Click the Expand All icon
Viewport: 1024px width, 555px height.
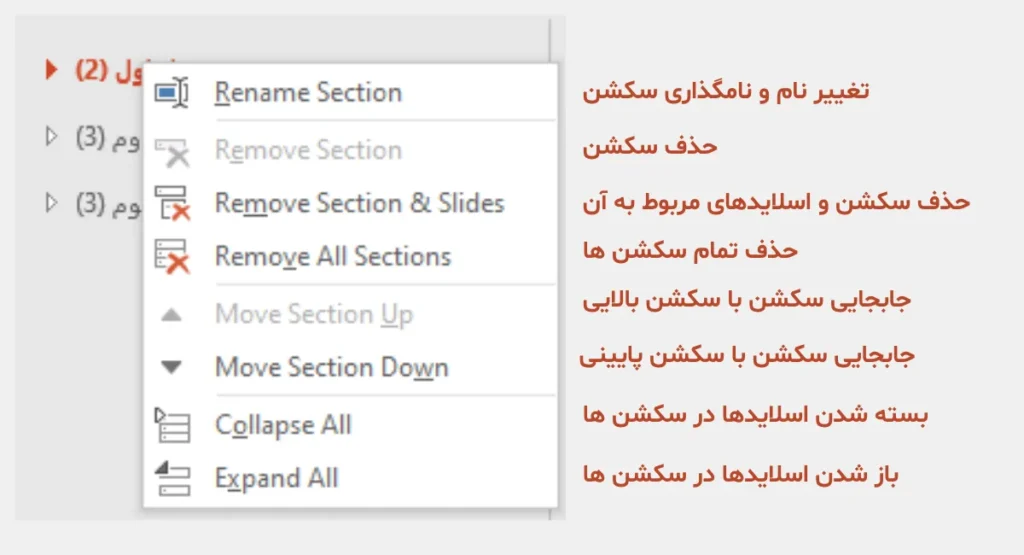click(172, 478)
